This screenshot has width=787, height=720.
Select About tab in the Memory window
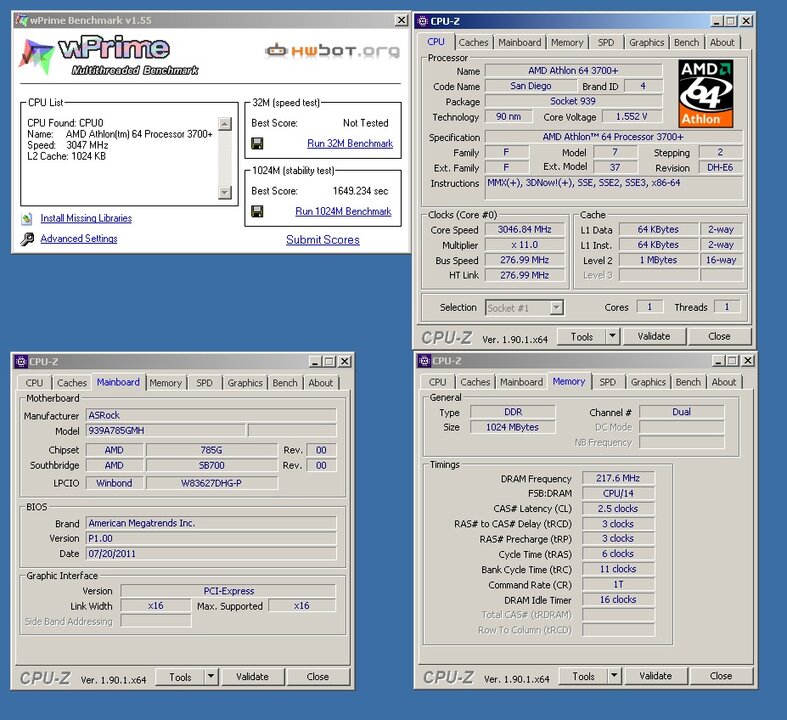(x=724, y=382)
